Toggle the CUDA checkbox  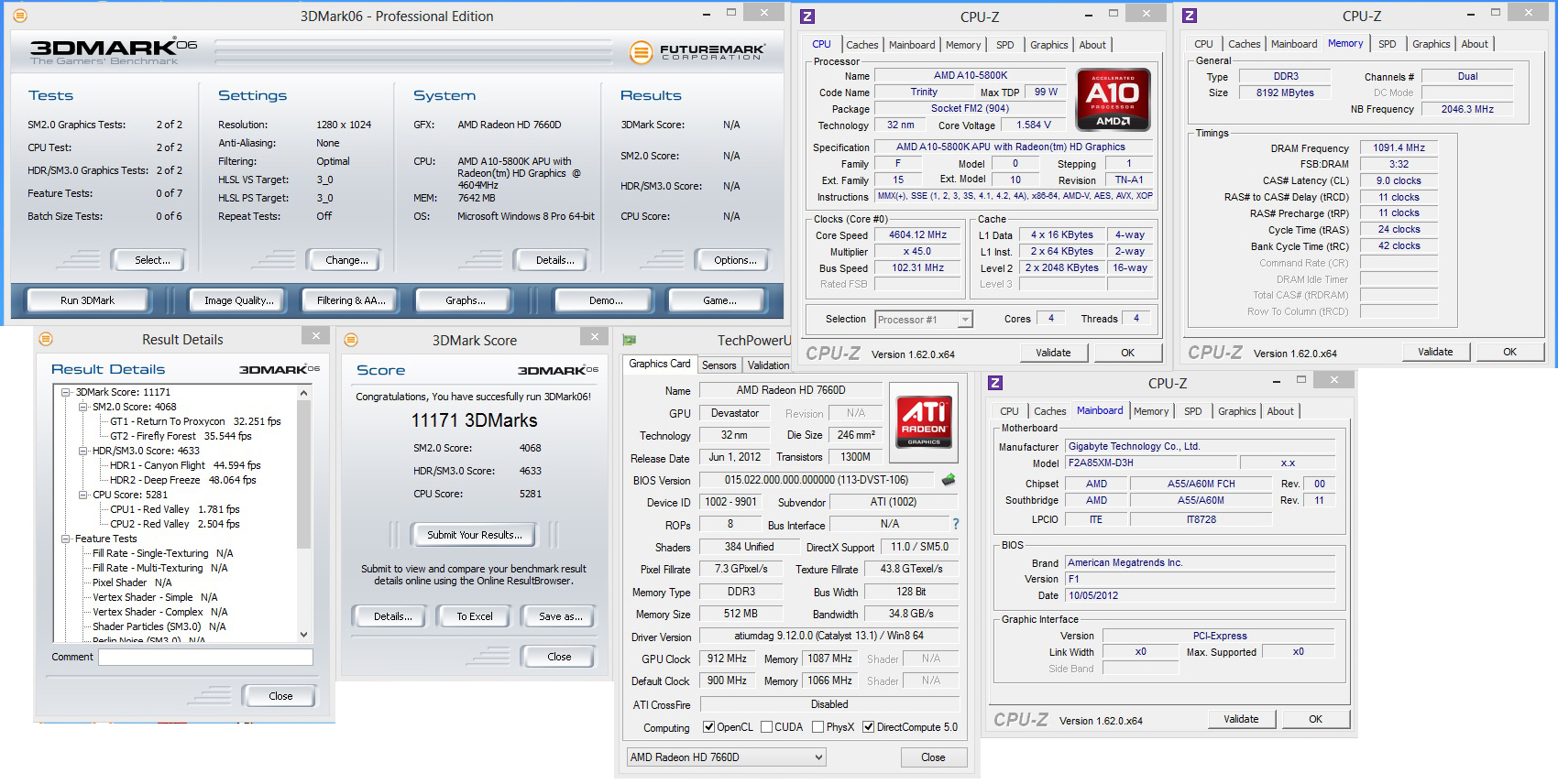[766, 727]
